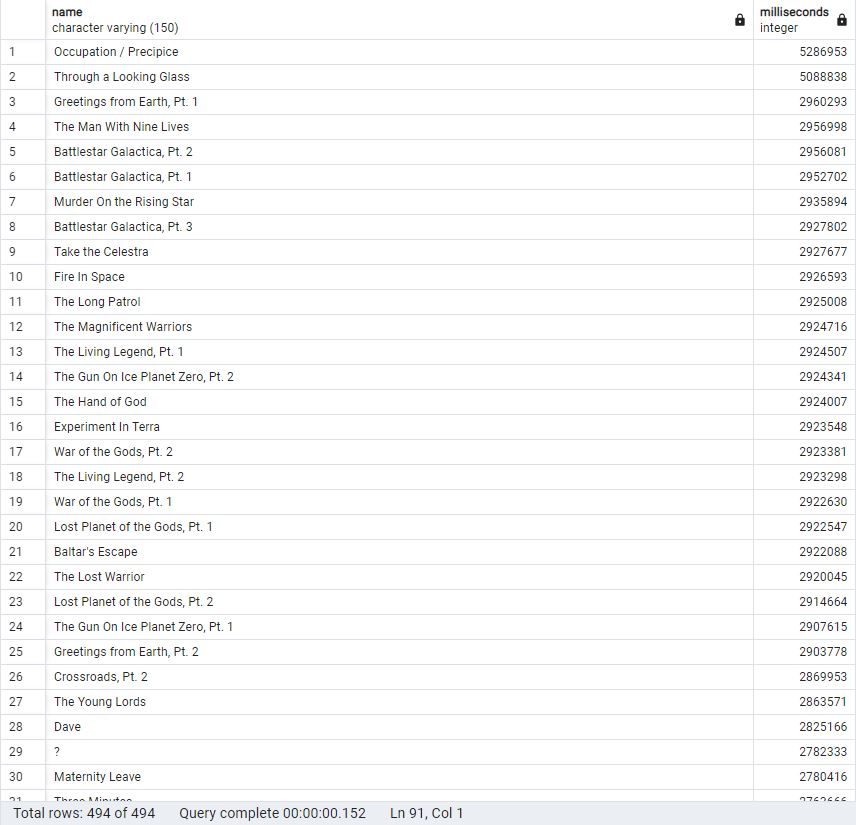This screenshot has width=856, height=825.
Task: Select row number 1 header
Action: point(23,52)
